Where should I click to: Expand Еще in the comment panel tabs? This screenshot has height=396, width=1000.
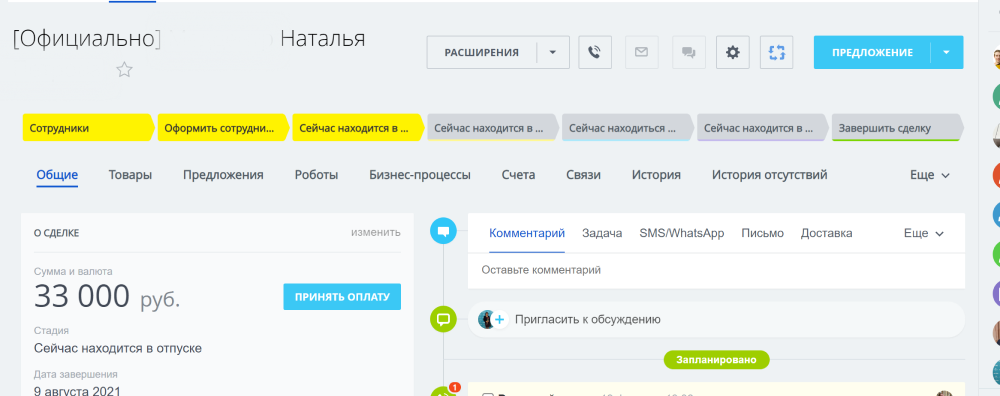pos(923,233)
